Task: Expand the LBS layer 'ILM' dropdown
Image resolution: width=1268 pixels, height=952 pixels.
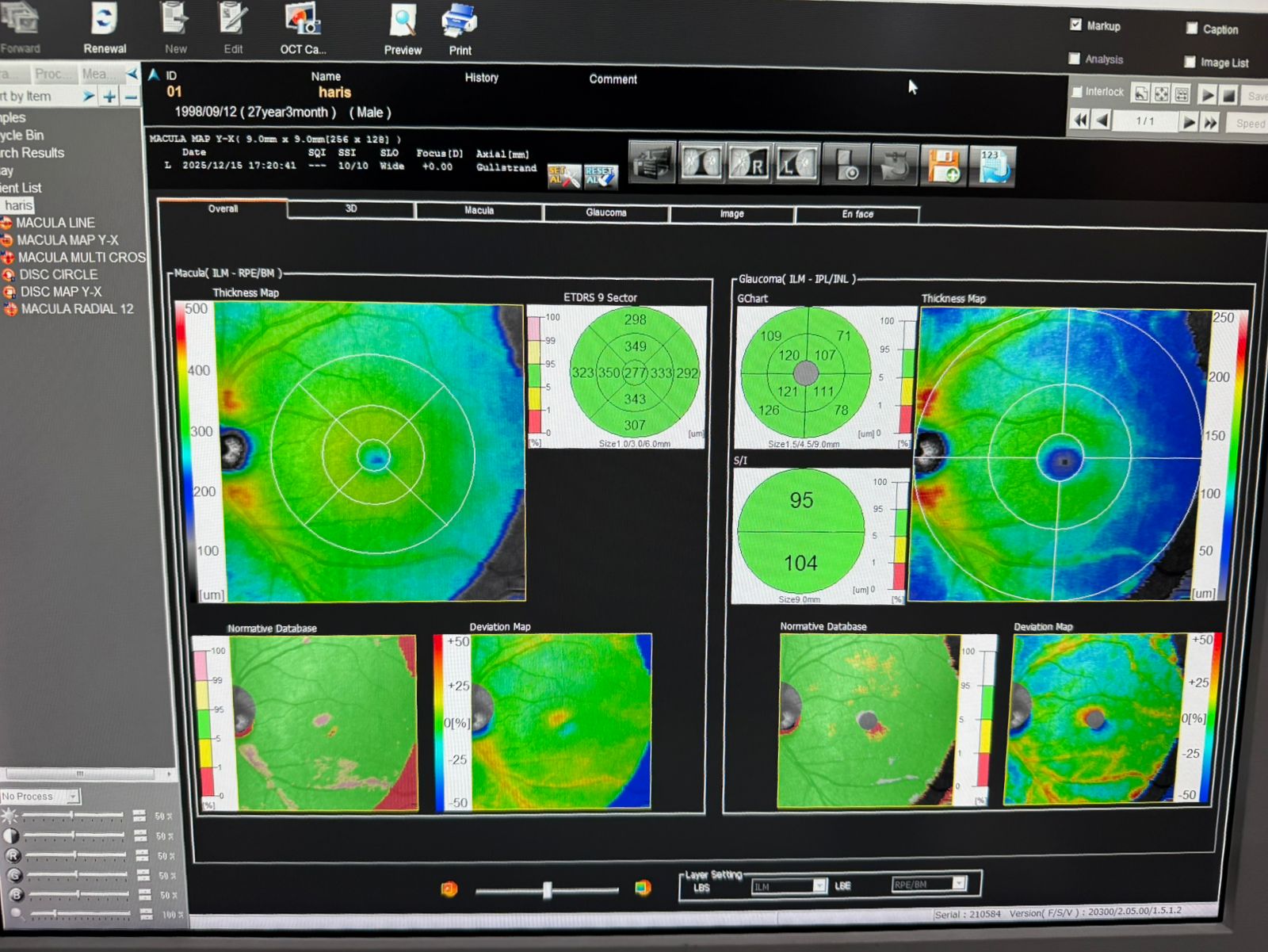Action: (819, 886)
